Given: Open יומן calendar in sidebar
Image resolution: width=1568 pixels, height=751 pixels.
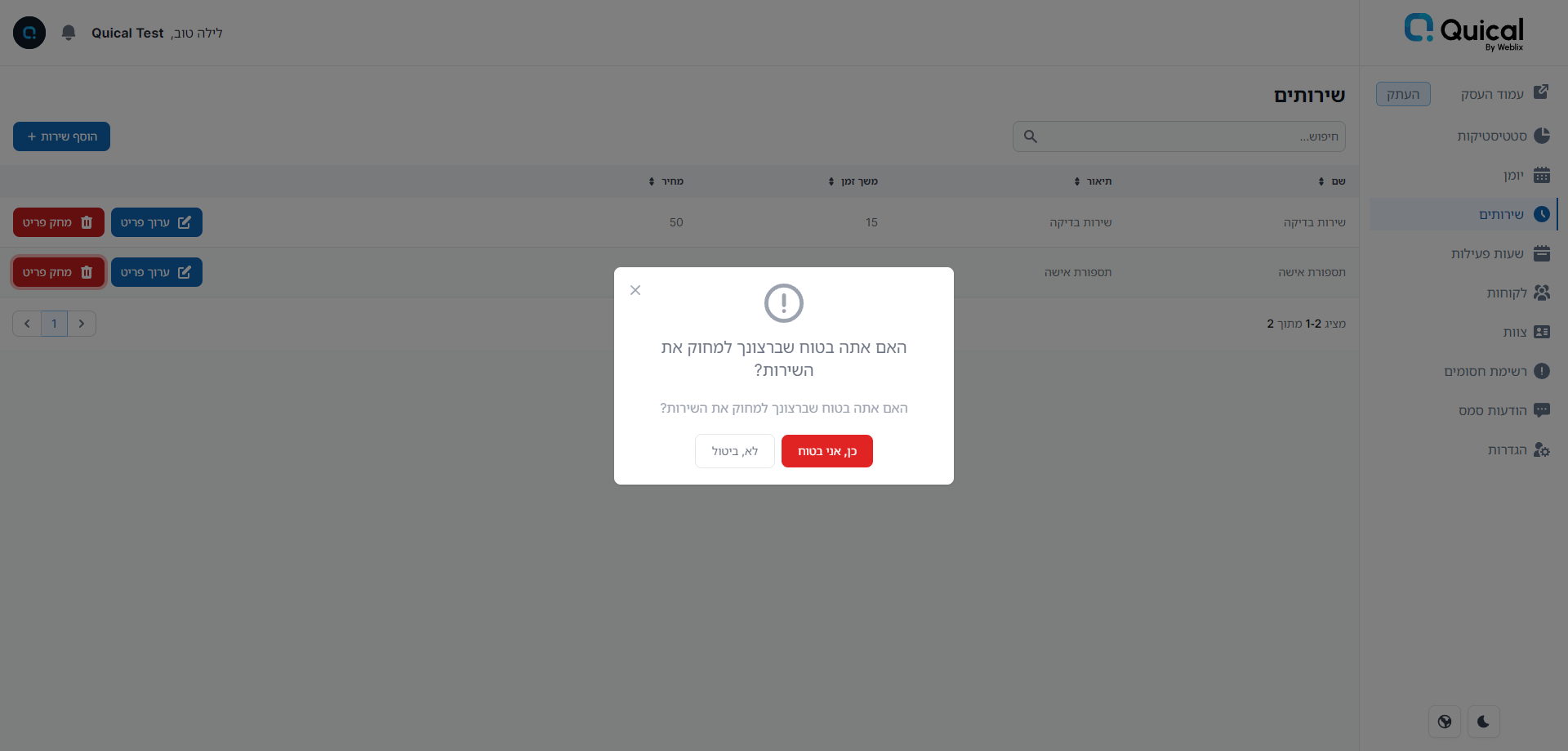Looking at the screenshot, I should [x=1524, y=175].
